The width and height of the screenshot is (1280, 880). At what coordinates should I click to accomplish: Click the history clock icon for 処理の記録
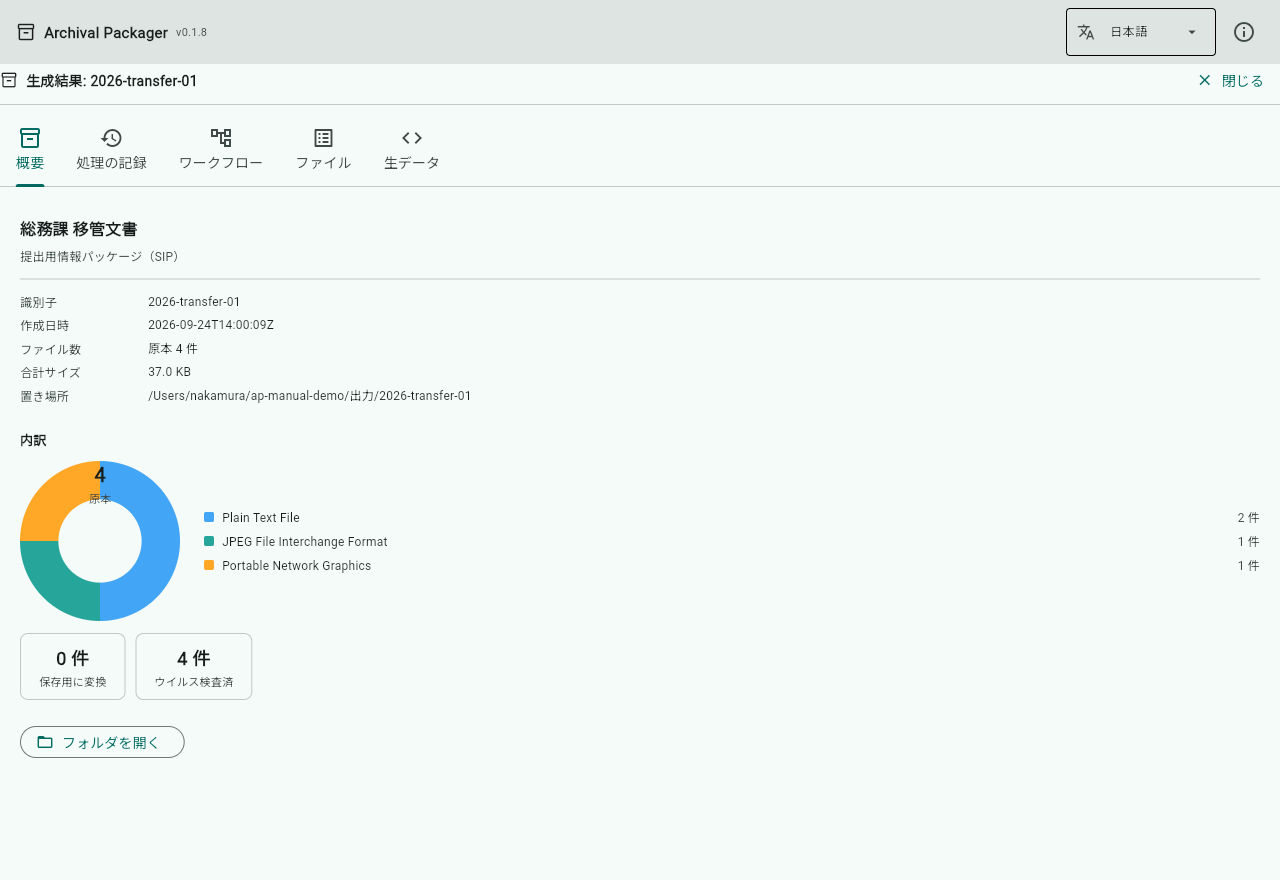coord(112,138)
